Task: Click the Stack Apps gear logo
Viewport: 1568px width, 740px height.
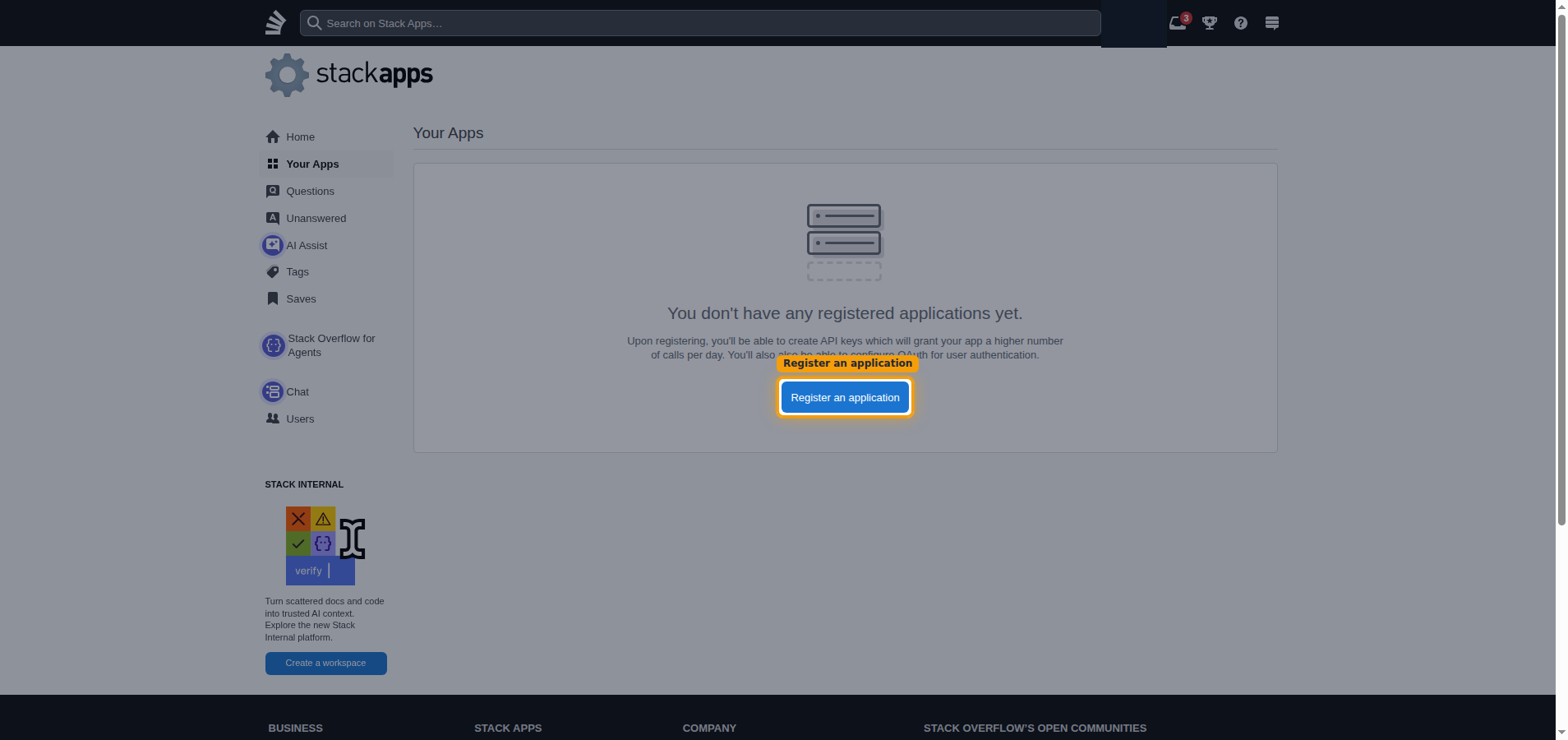Action: click(x=287, y=76)
